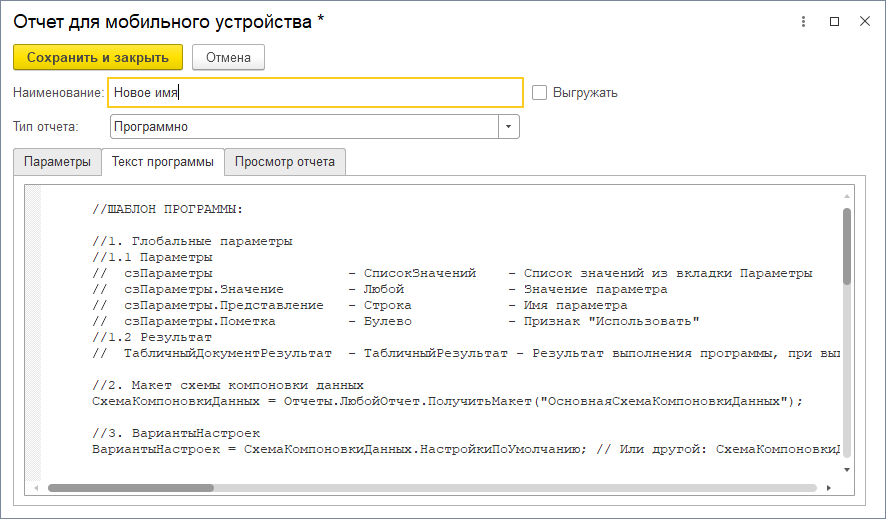Open the Тип отчета dropdown arrow
The height and width of the screenshot is (519, 886).
509,127
